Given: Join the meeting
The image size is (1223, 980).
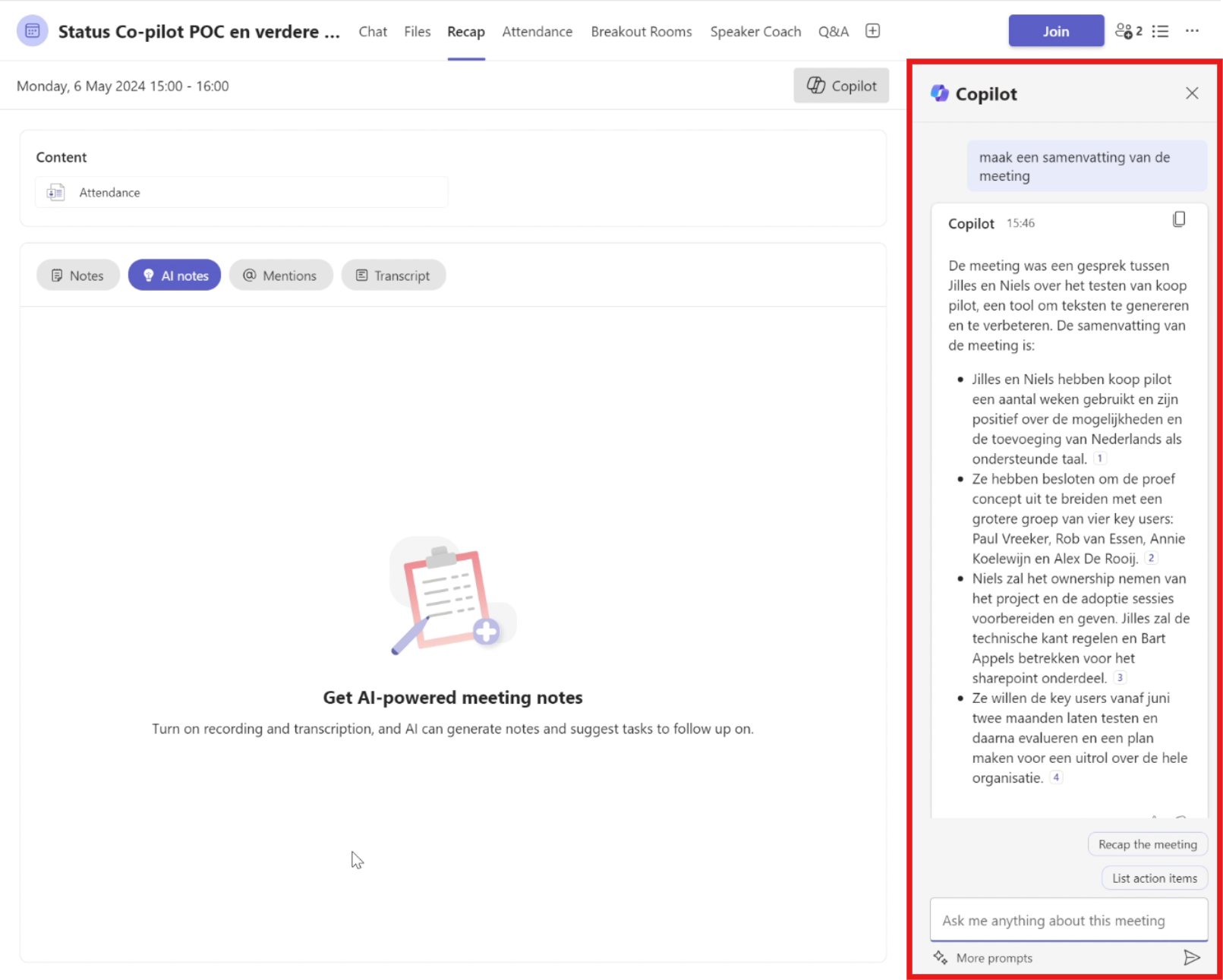Looking at the screenshot, I should [x=1056, y=31].
